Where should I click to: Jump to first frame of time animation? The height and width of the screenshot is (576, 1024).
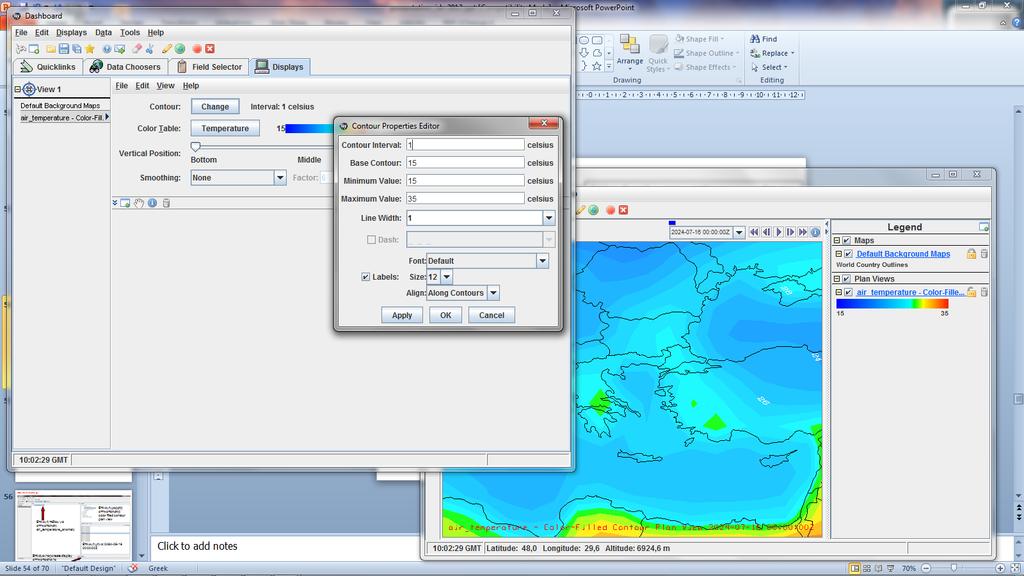(x=754, y=232)
